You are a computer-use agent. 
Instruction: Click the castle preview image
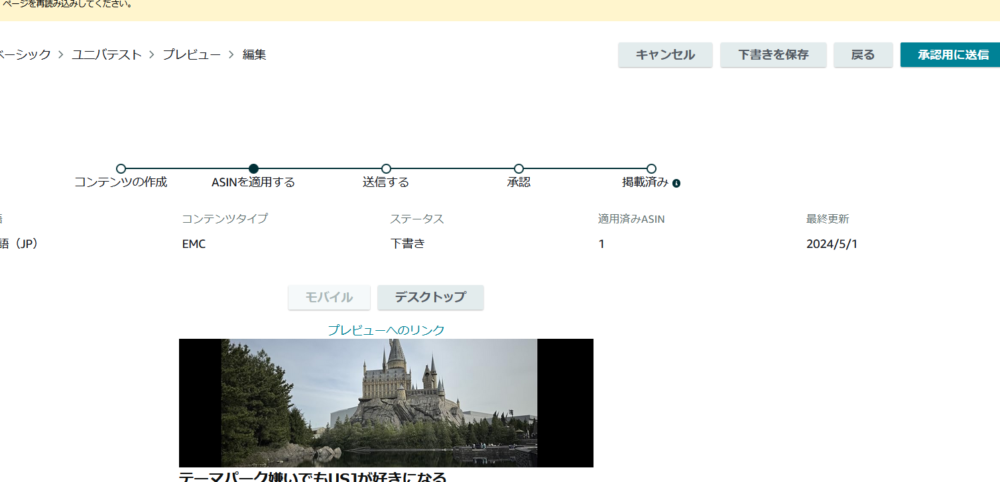click(386, 402)
